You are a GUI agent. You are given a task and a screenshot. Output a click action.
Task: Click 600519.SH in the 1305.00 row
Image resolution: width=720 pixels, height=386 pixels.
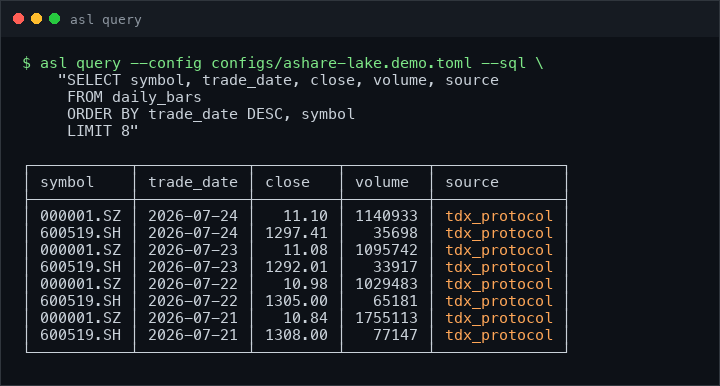point(80,301)
